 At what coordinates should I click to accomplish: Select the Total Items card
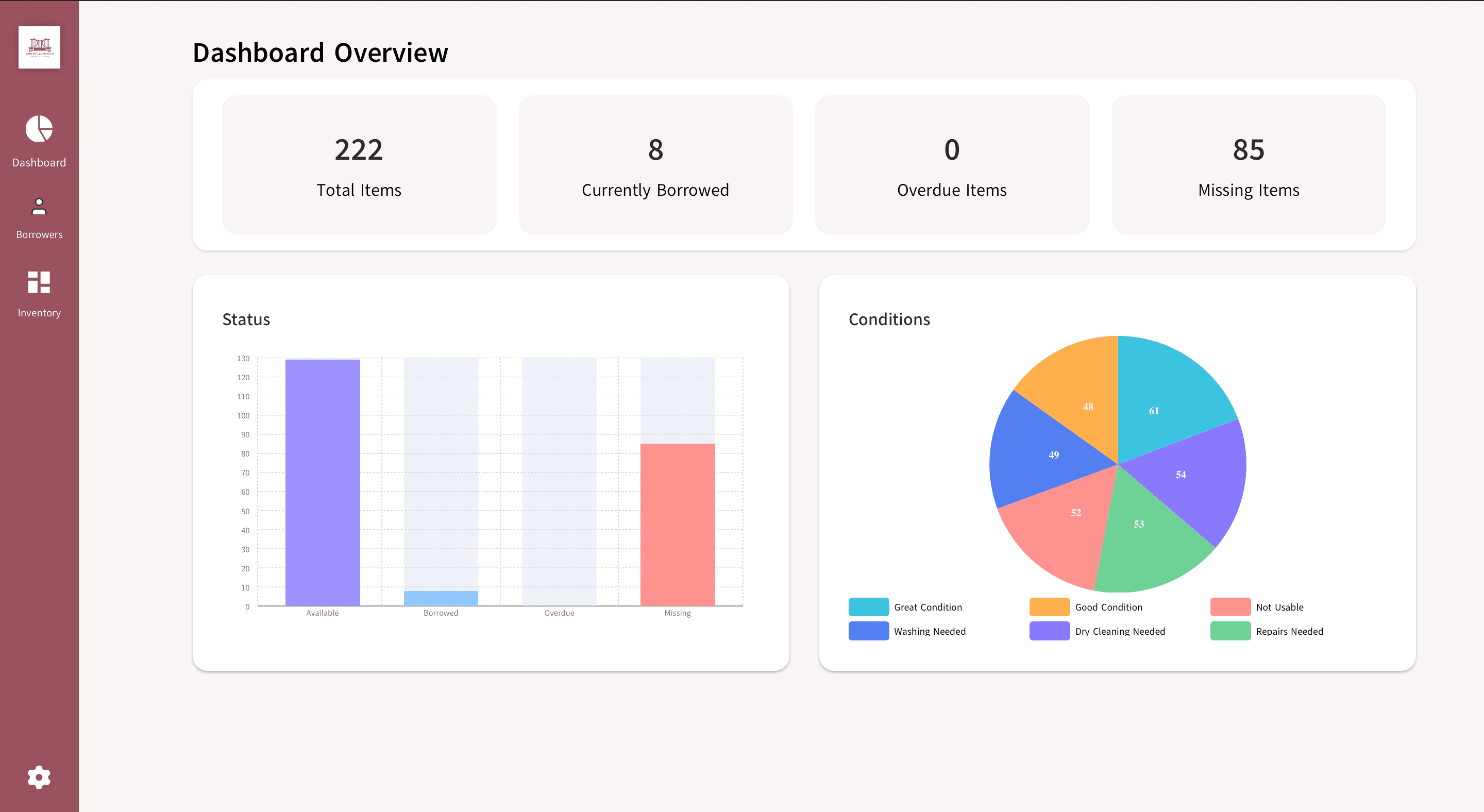coord(359,165)
